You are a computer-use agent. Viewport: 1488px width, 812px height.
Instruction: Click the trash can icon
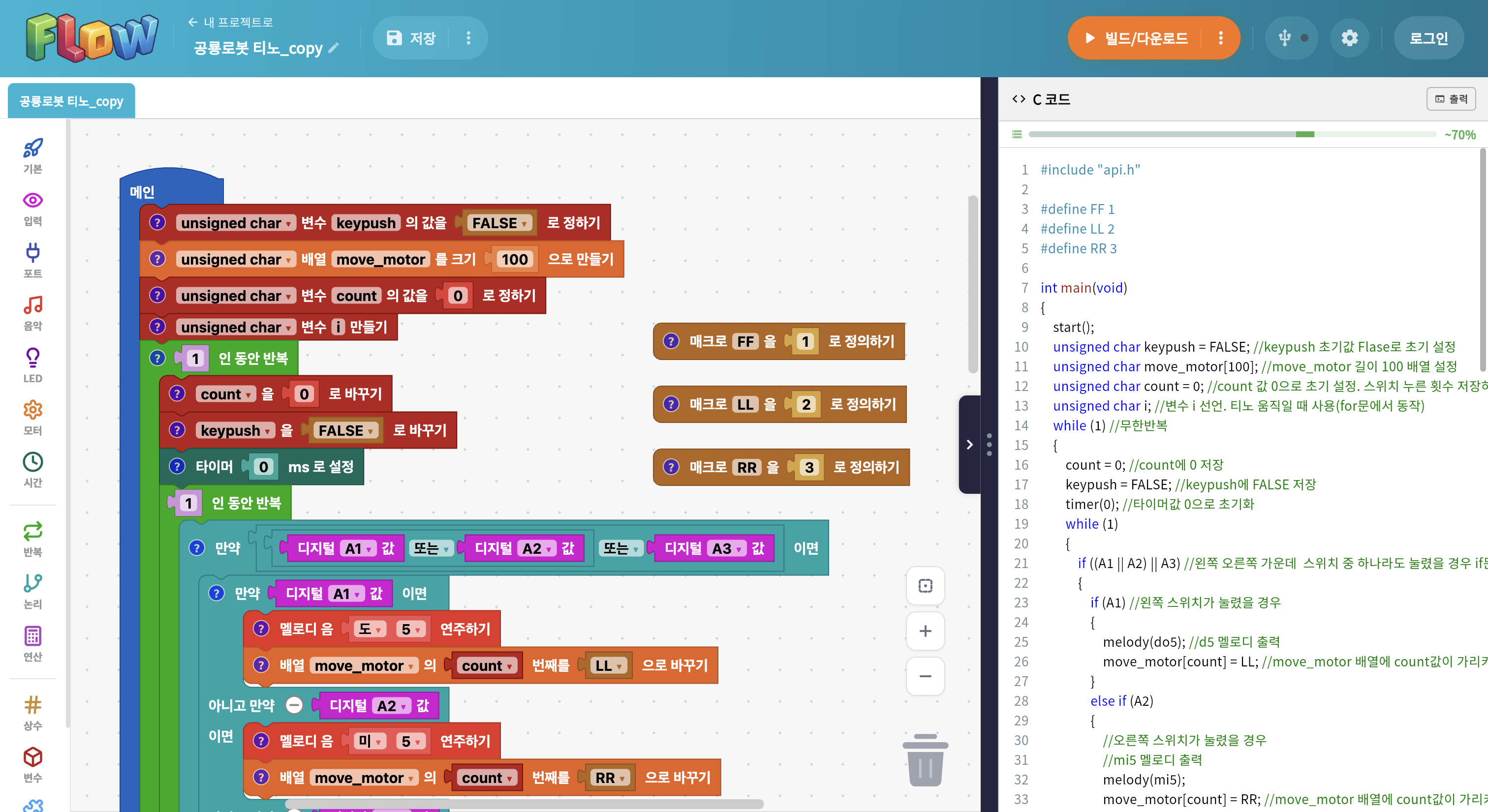925,760
